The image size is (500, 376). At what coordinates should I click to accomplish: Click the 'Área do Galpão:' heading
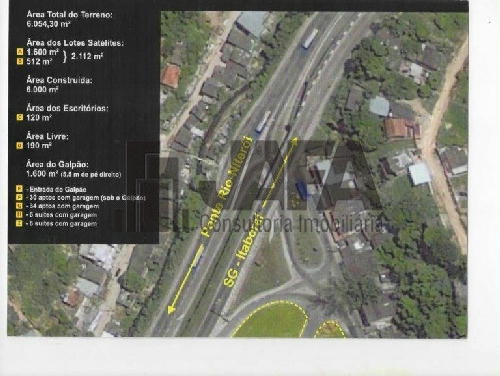coord(57,164)
